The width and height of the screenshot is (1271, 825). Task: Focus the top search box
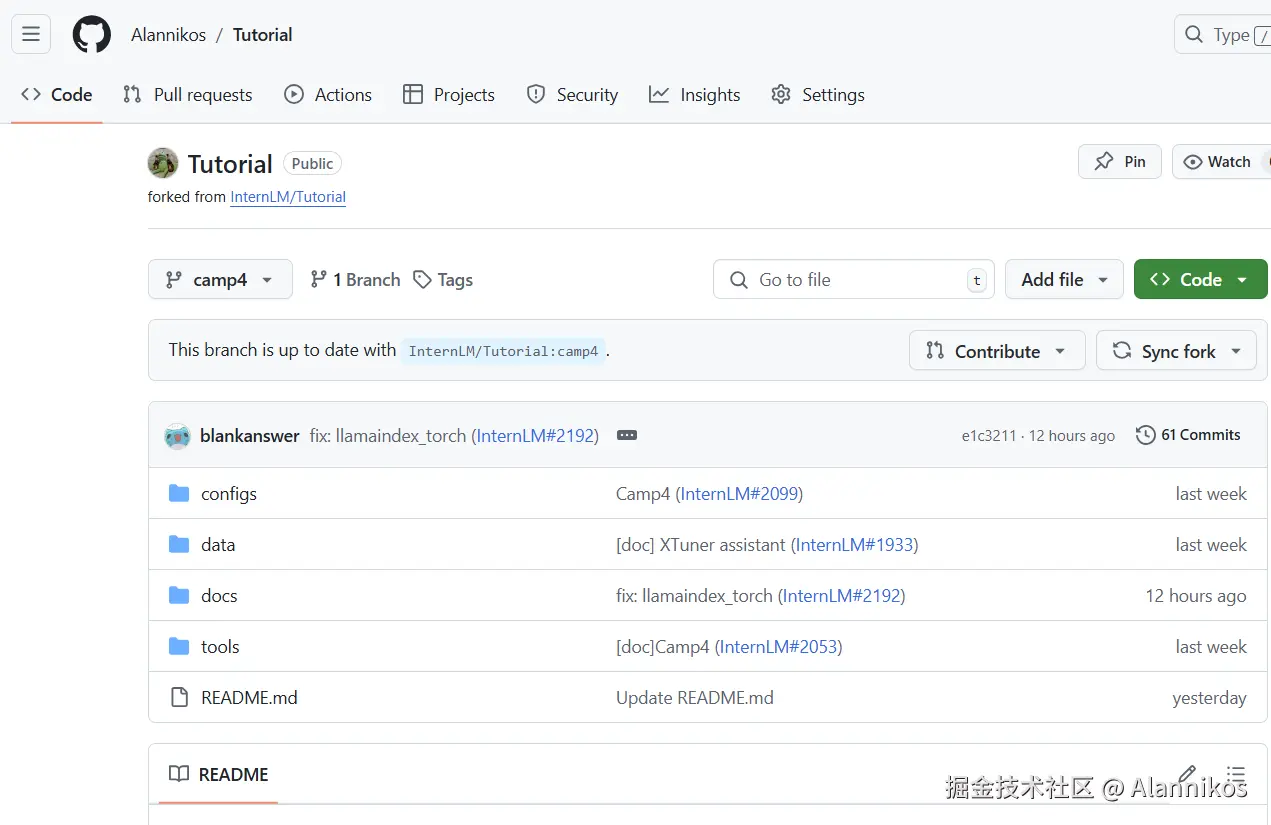1222,34
